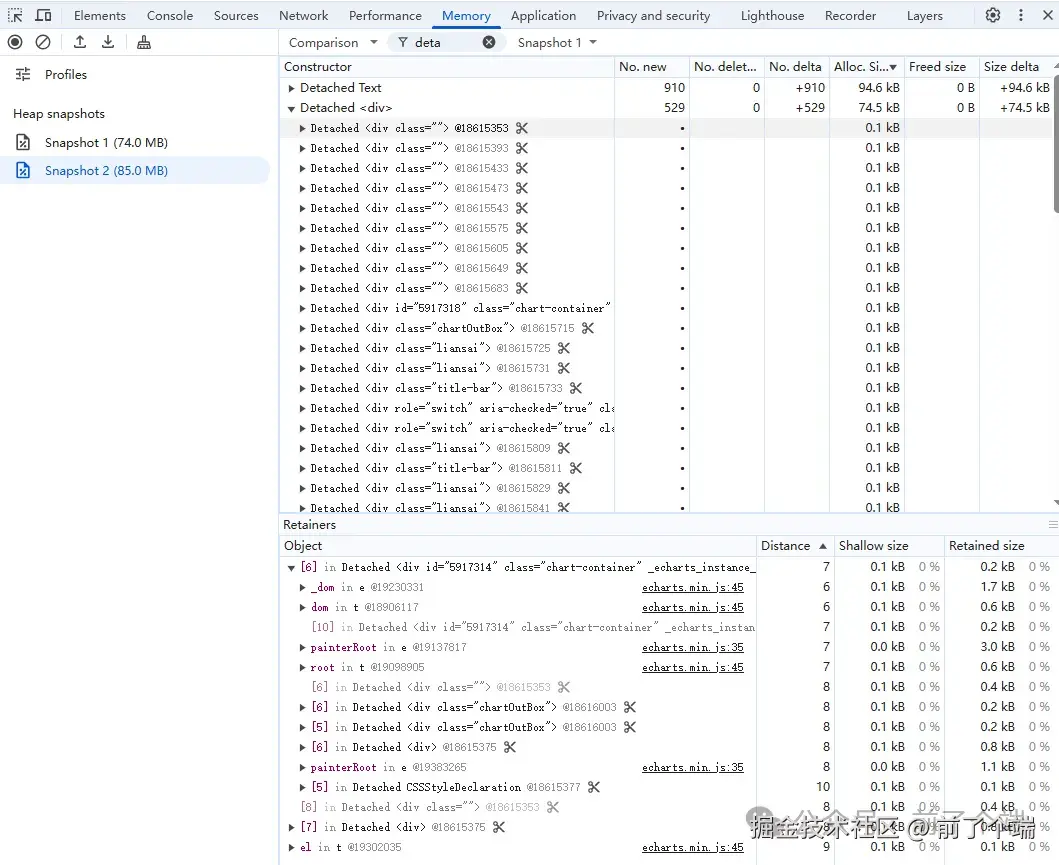
Task: Open echarts.min.js:45 link on _dom row
Action: (x=692, y=587)
